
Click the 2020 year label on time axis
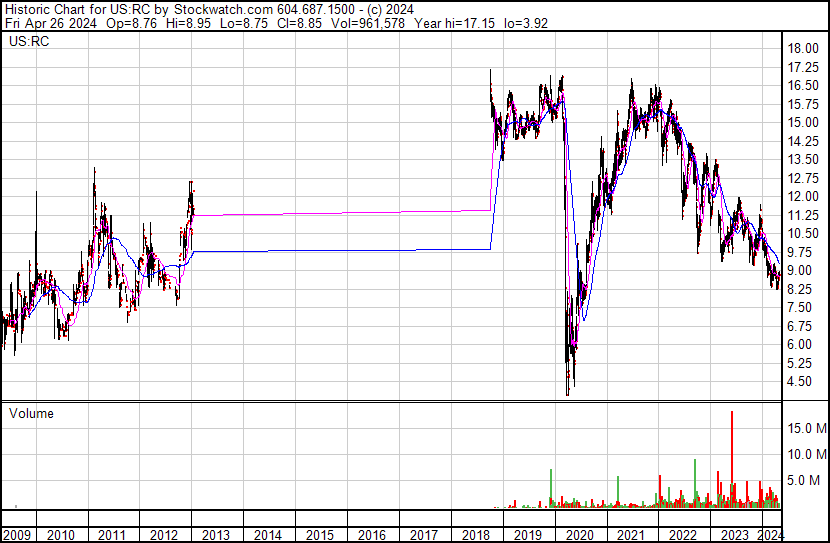tap(580, 535)
